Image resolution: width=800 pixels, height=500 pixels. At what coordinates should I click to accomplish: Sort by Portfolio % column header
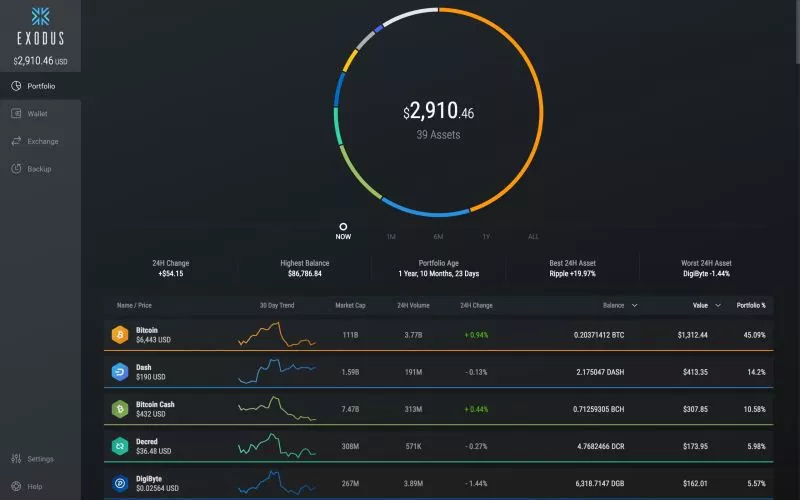[x=751, y=305]
